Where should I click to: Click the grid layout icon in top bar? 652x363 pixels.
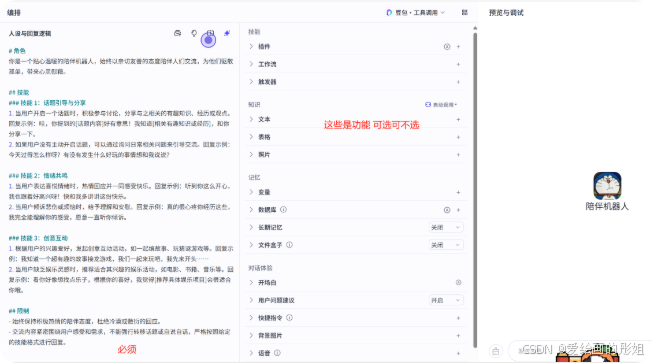coord(465,12)
